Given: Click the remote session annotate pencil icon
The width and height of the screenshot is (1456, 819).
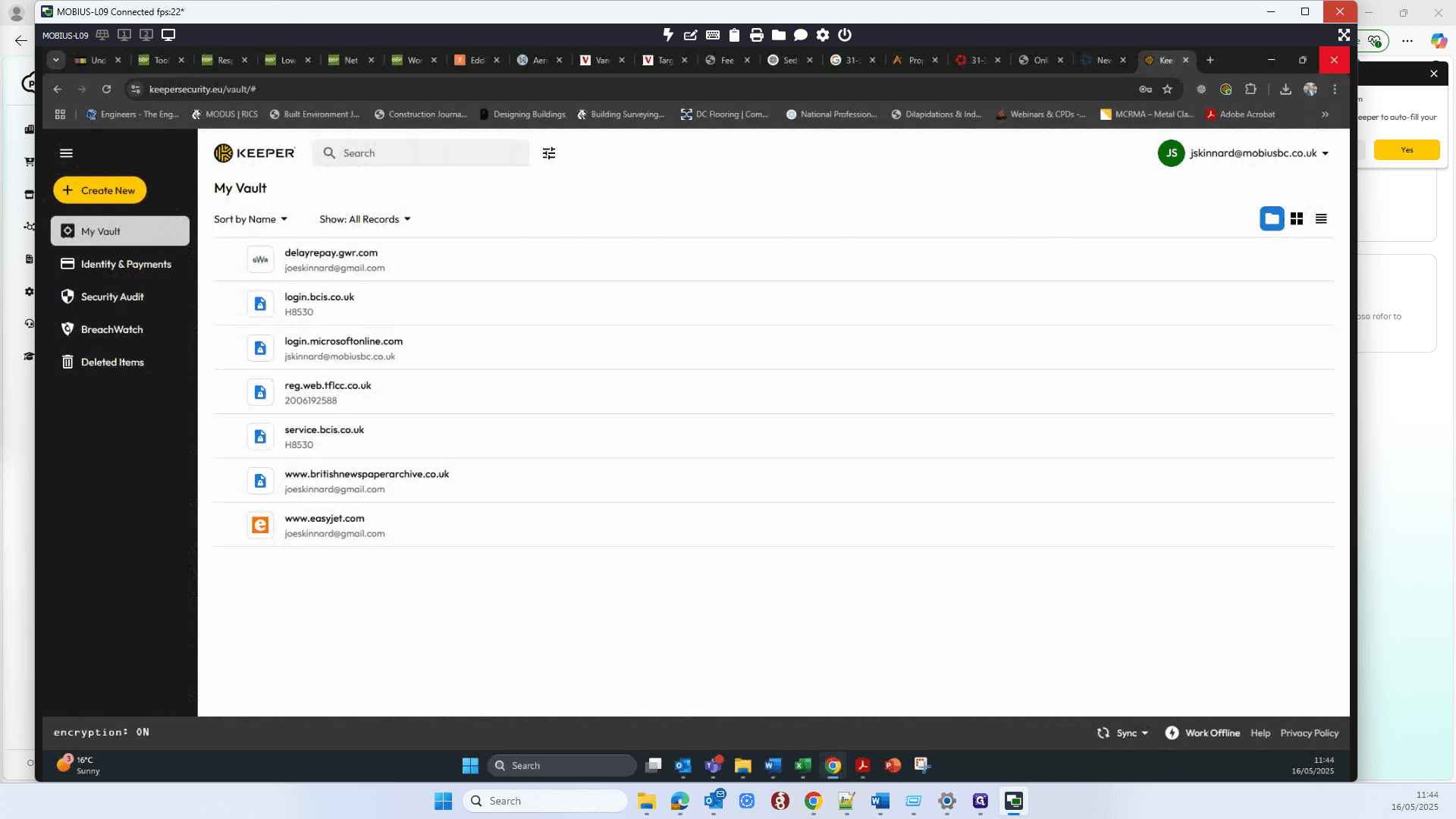Looking at the screenshot, I should point(690,35).
